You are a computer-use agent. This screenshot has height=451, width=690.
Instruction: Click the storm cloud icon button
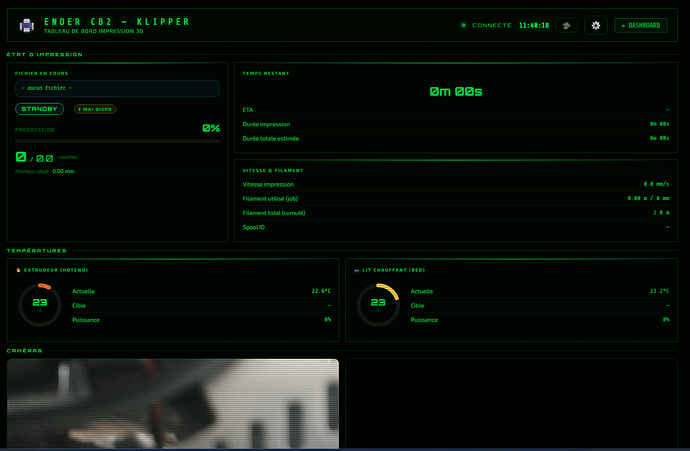pyautogui.click(x=566, y=26)
